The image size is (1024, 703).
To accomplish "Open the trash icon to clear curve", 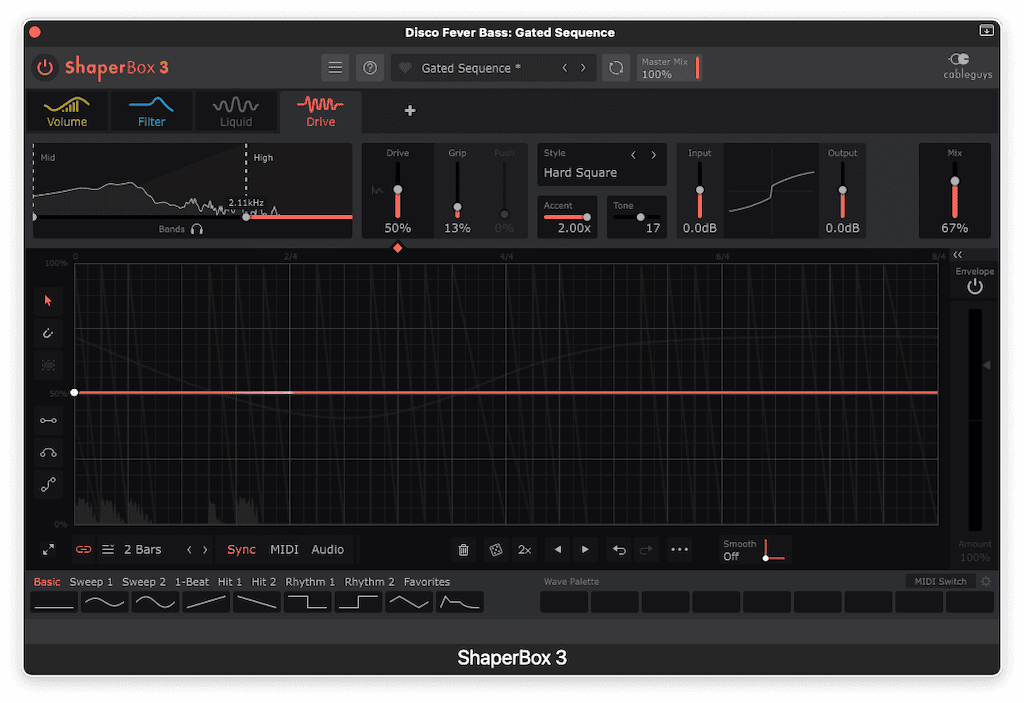I will click(463, 550).
